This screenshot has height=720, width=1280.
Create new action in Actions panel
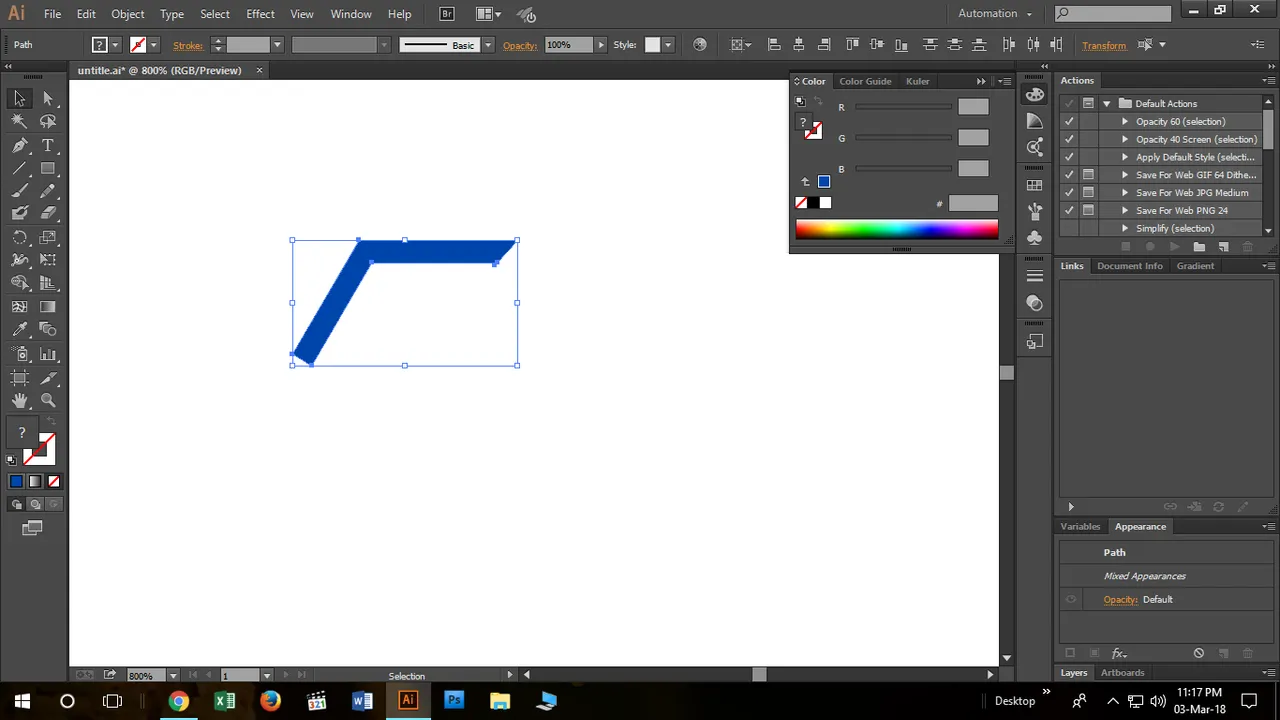click(x=1222, y=247)
